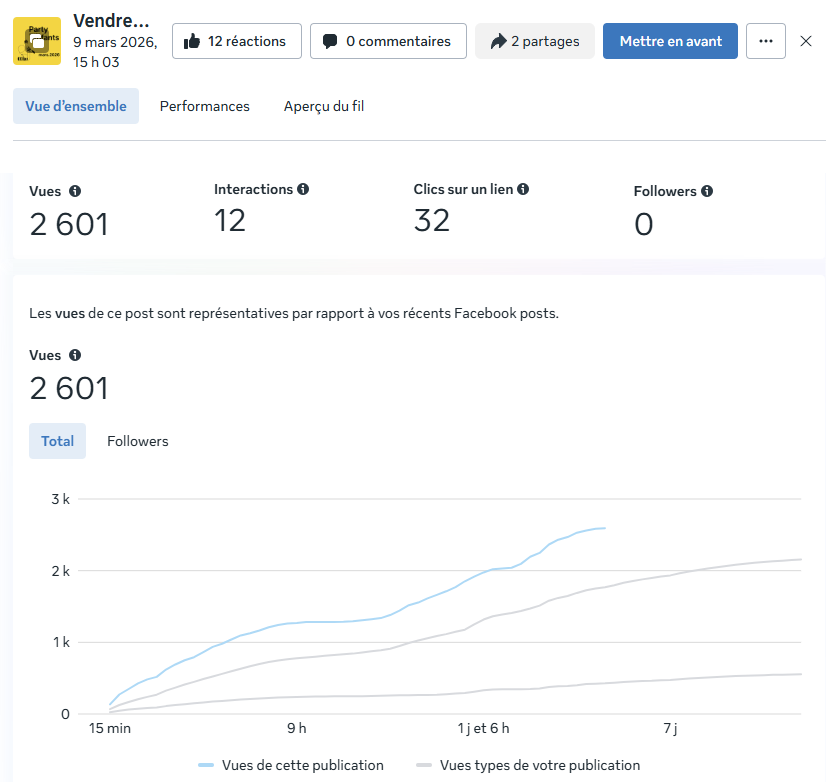The height and width of the screenshot is (782, 826).
Task: Open the three-dots more options menu
Action: [x=766, y=41]
